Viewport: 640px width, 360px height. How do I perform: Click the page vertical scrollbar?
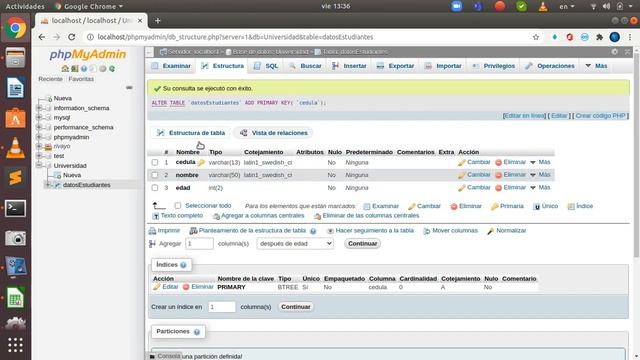[636, 155]
